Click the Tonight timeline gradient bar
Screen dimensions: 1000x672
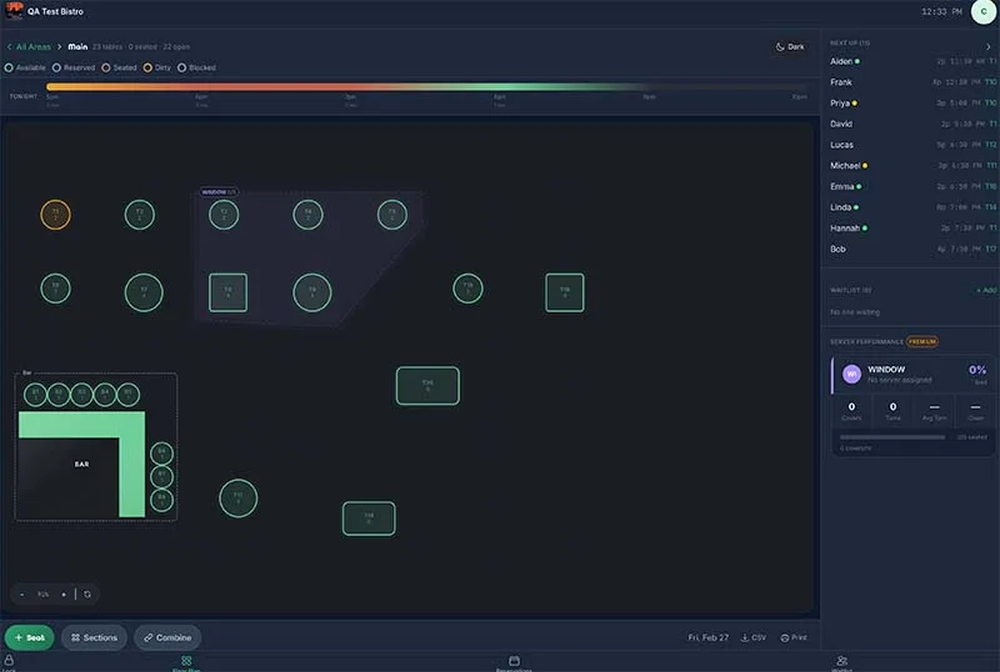[x=426, y=87]
